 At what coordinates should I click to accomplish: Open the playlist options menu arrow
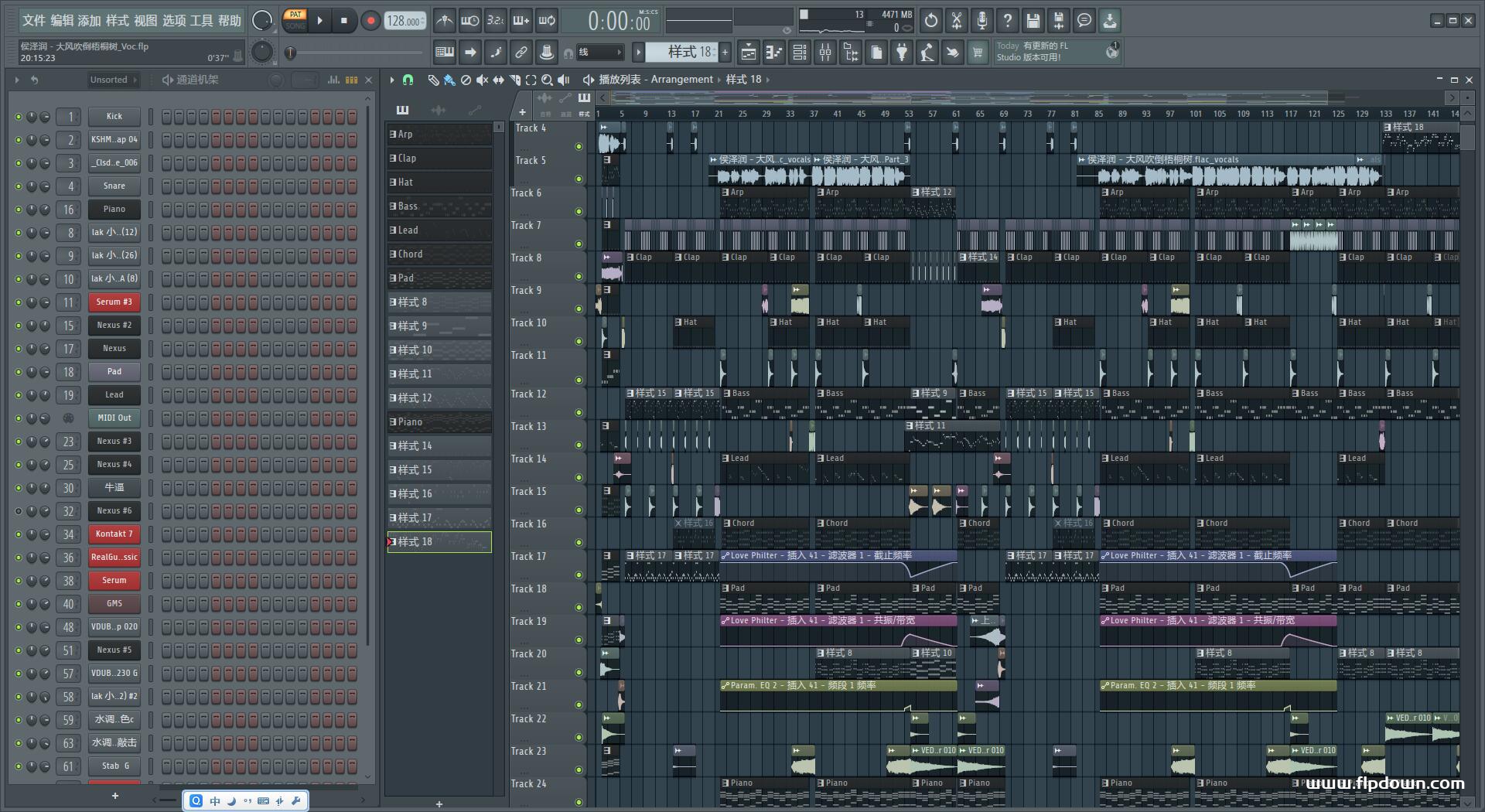392,80
